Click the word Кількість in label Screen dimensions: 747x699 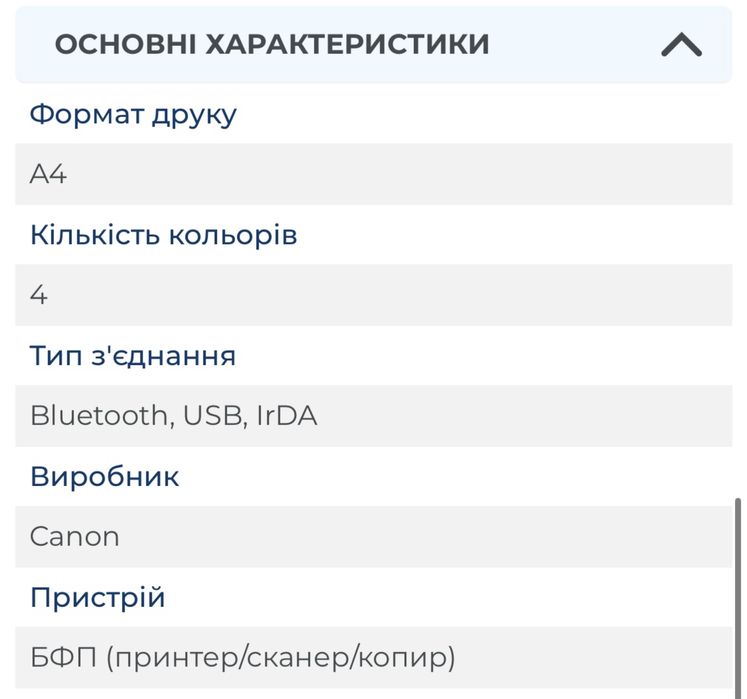(91, 235)
